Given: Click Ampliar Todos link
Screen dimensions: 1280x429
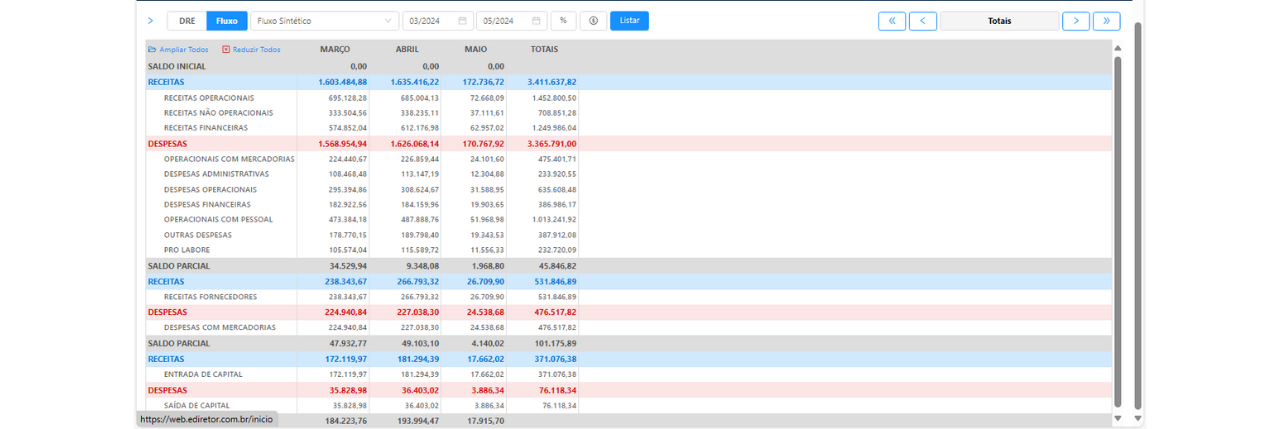Looking at the screenshot, I should (178, 49).
